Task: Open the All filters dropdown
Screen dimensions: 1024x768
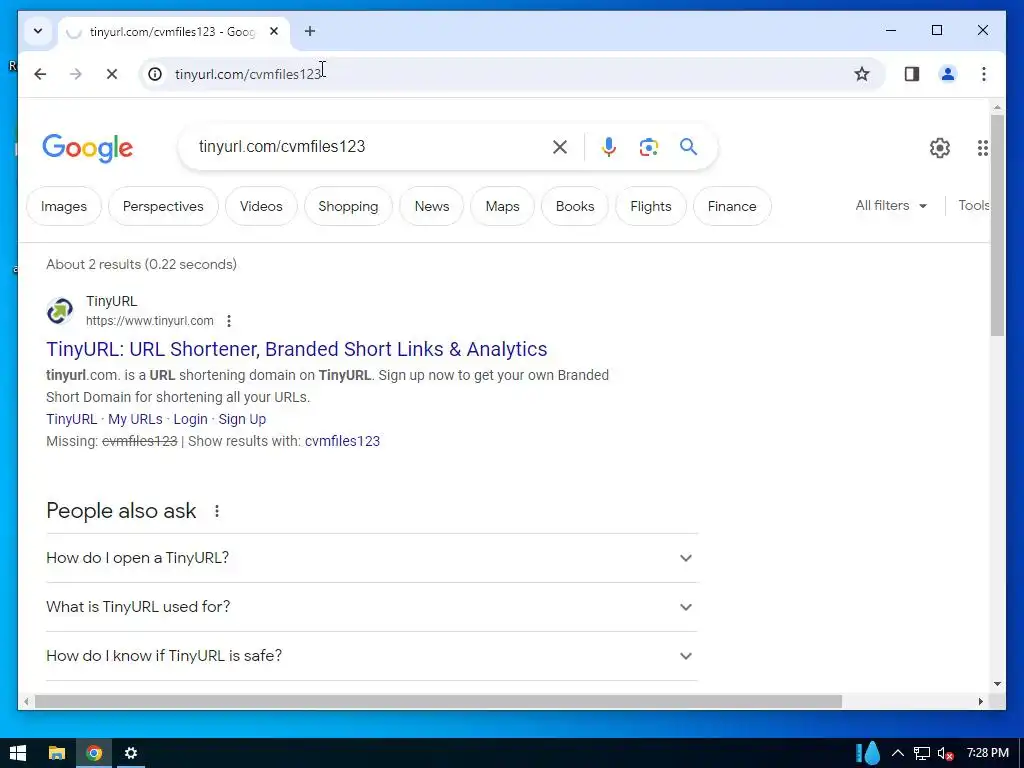Action: pos(891,206)
